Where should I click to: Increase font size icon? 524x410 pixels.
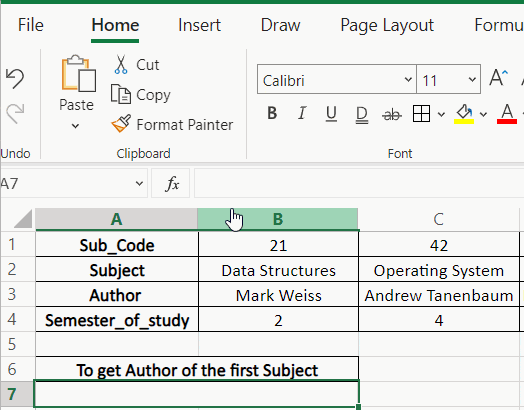(498, 79)
